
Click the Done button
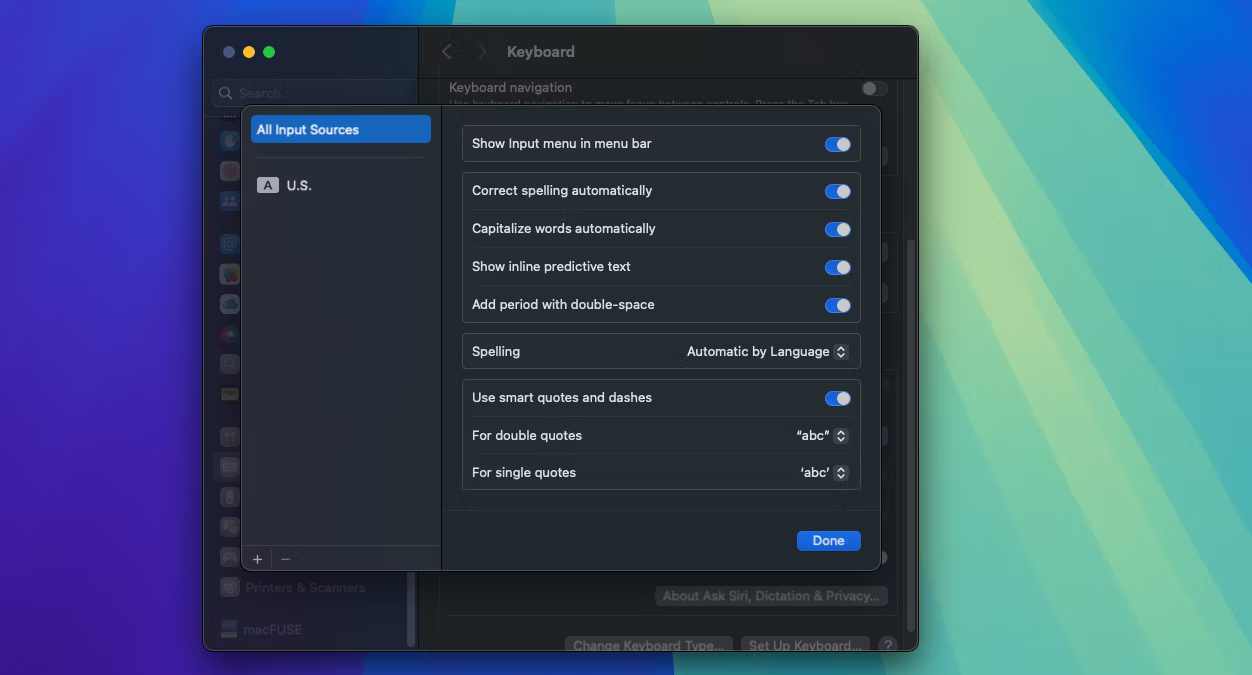tap(828, 540)
